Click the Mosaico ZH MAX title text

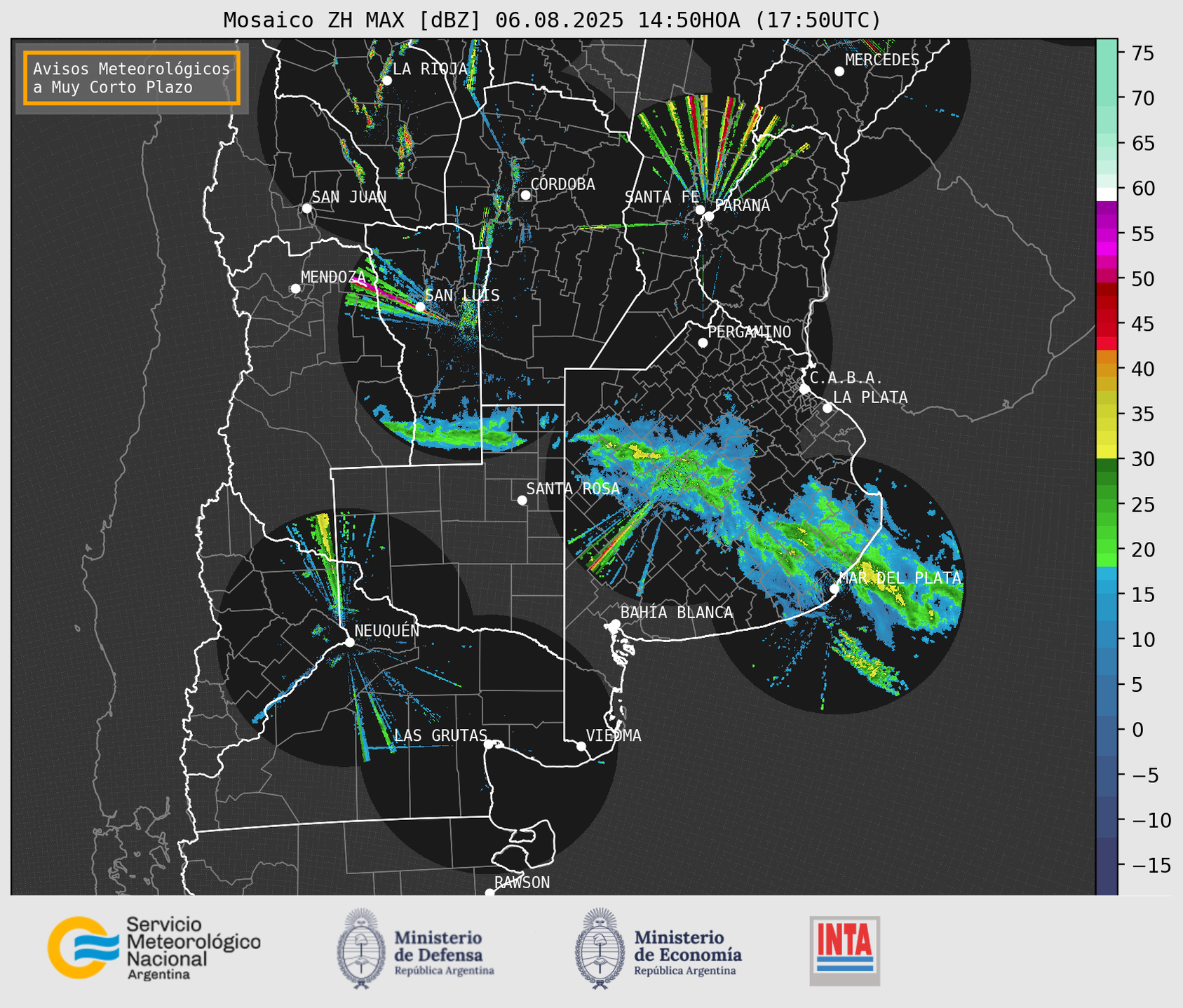coord(552,20)
